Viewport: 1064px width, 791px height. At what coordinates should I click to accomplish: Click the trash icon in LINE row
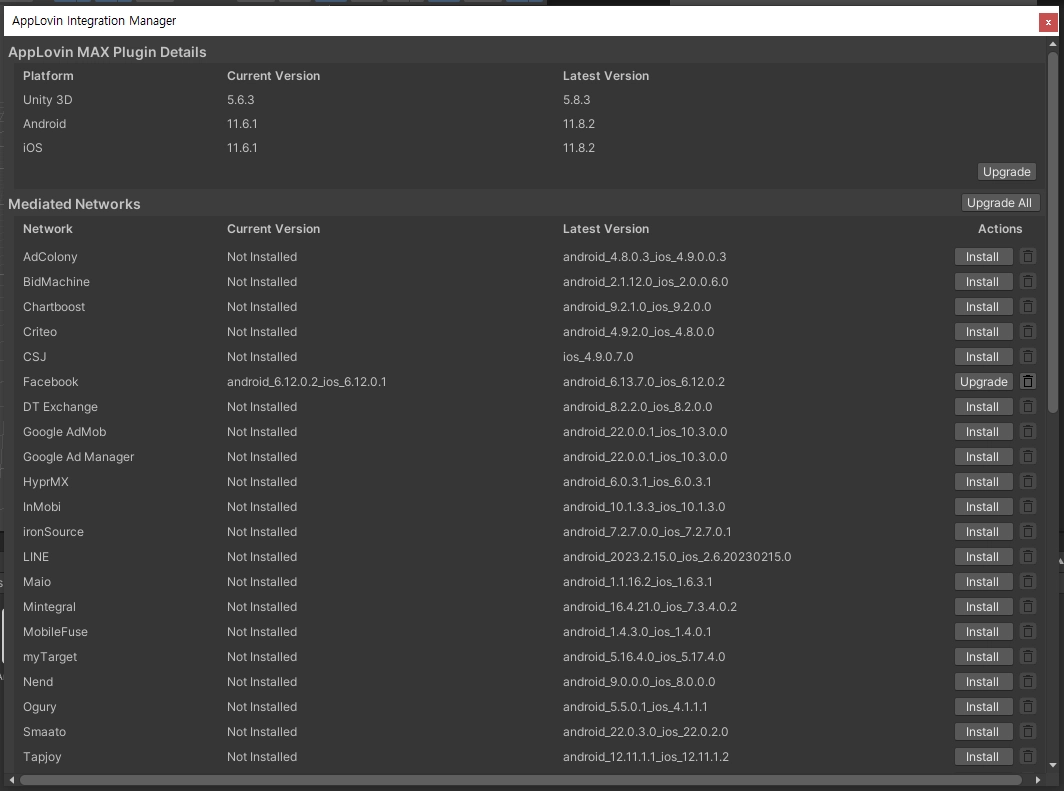1027,557
